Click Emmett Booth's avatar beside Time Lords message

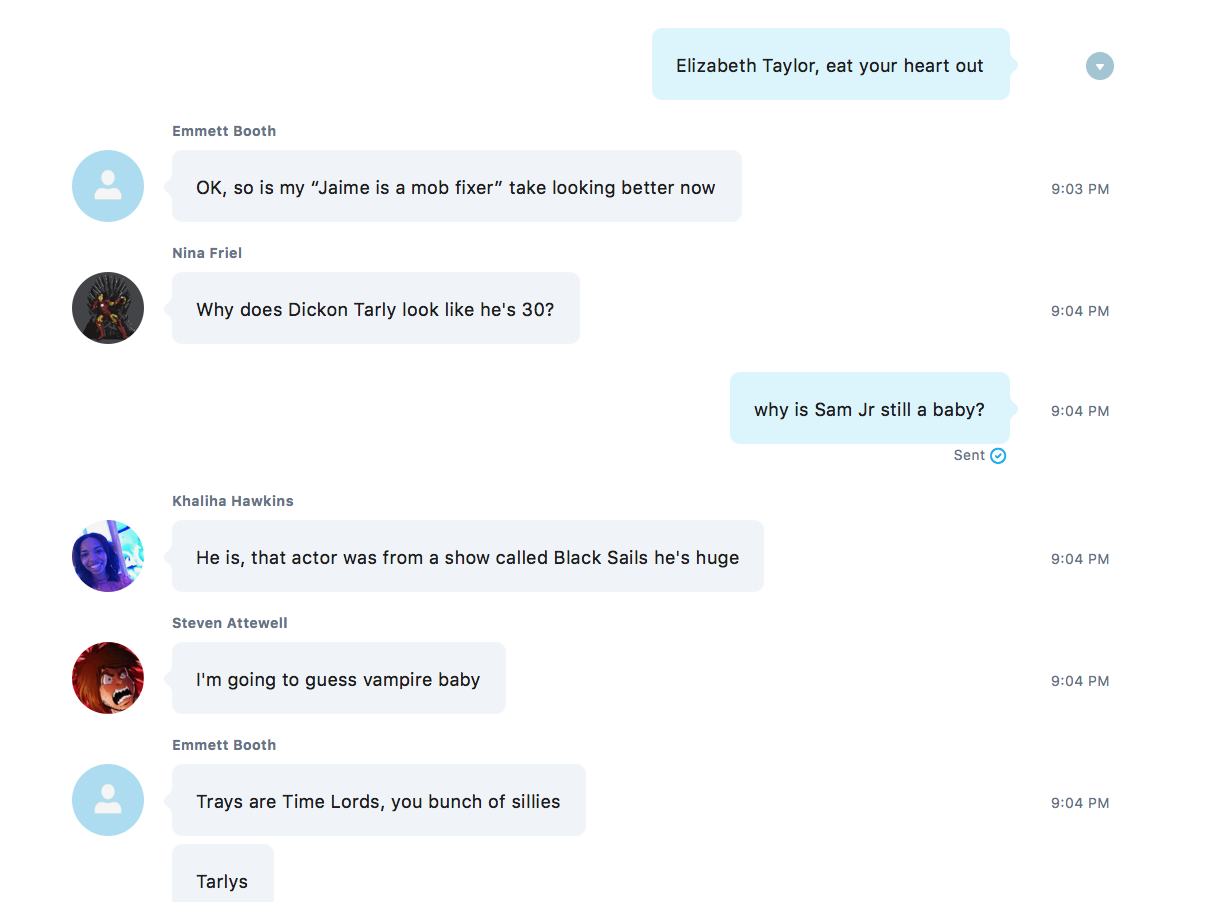[x=108, y=800]
